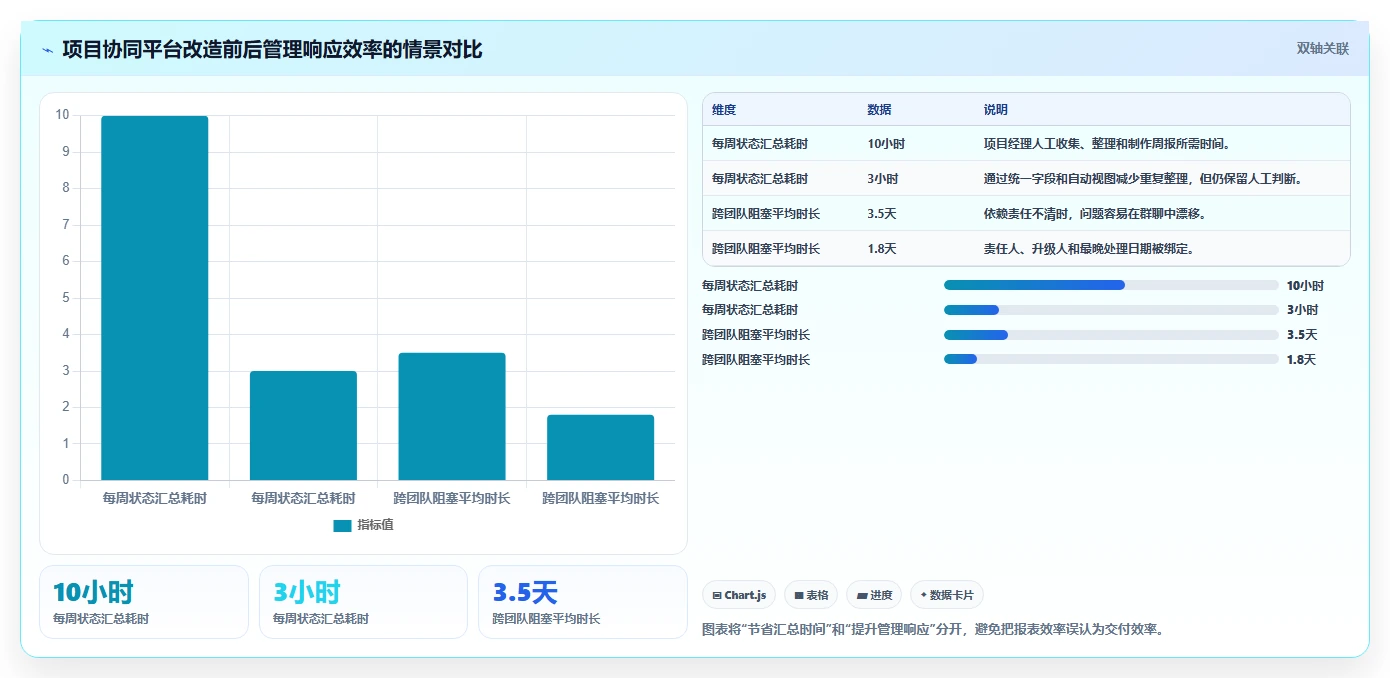Open the 3.5天 data card

pos(583,602)
